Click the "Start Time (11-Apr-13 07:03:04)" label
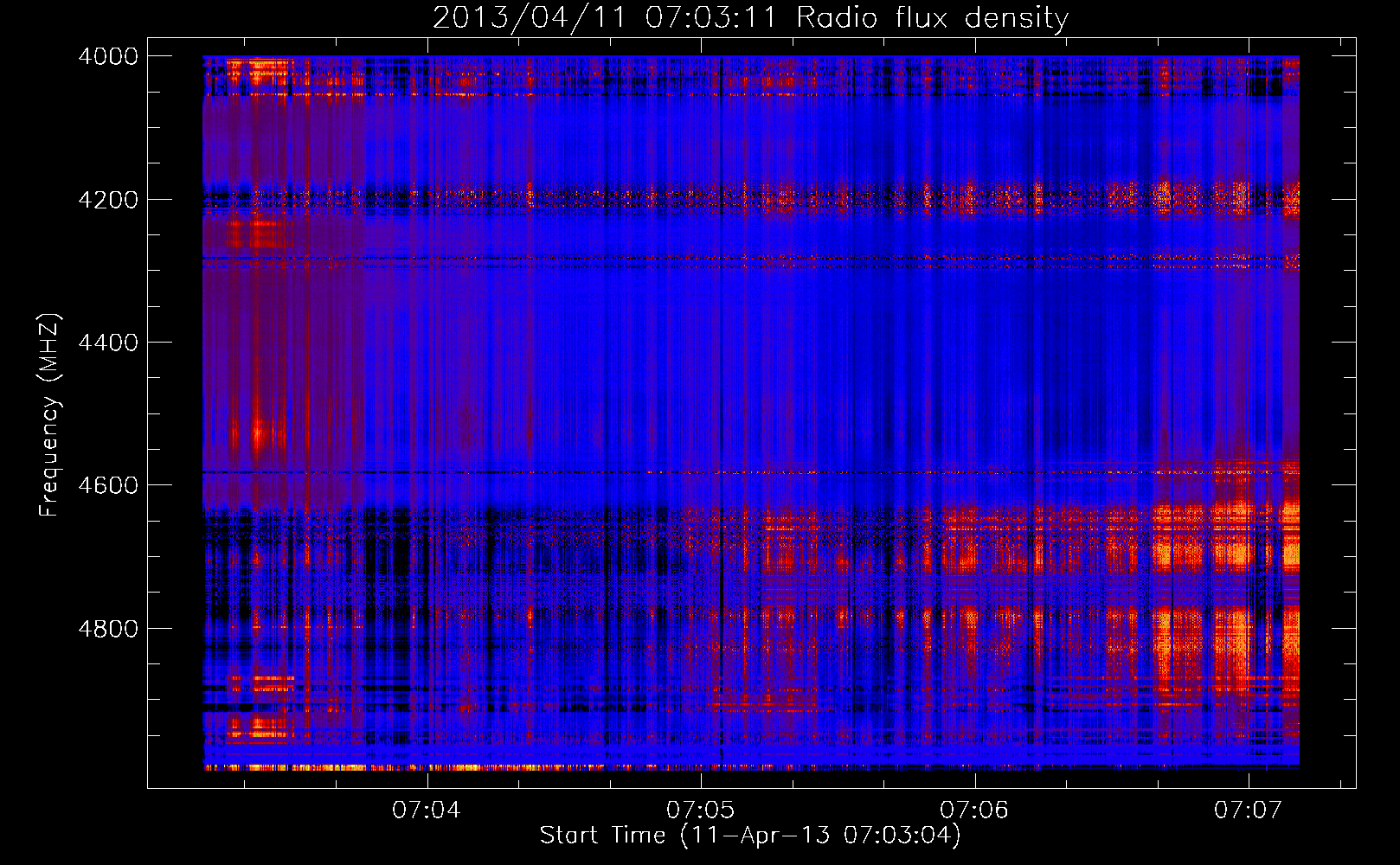 pyautogui.click(x=750, y=836)
